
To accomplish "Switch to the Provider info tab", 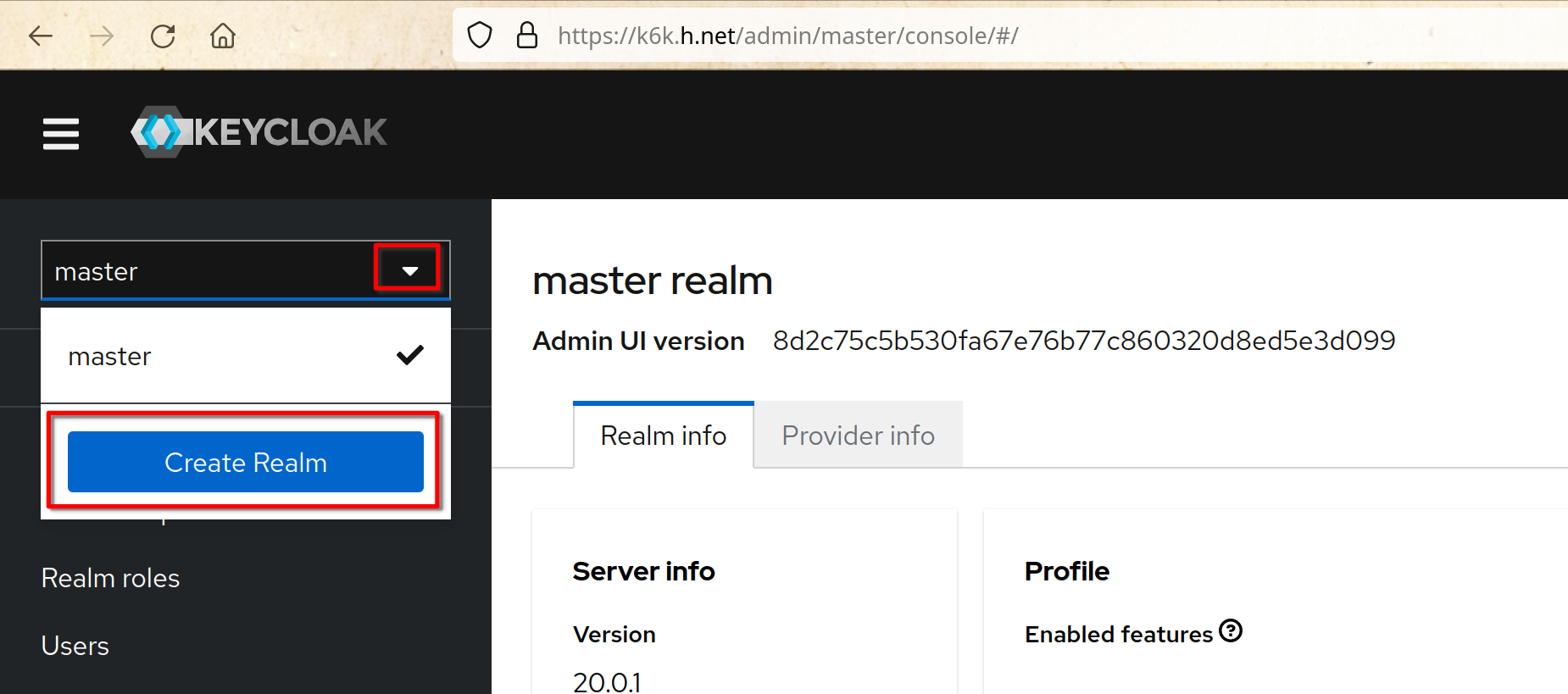I will (858, 436).
